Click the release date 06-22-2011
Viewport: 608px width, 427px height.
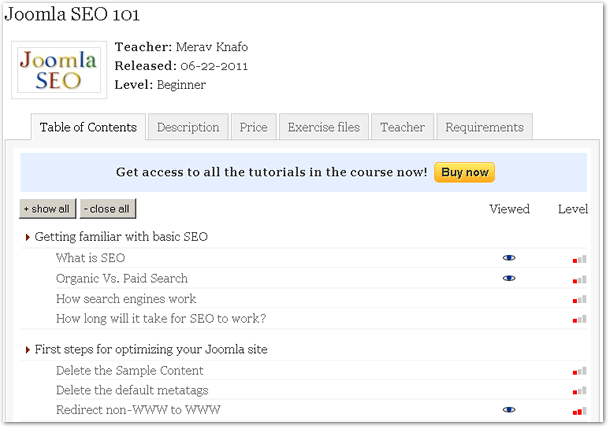[x=214, y=66]
